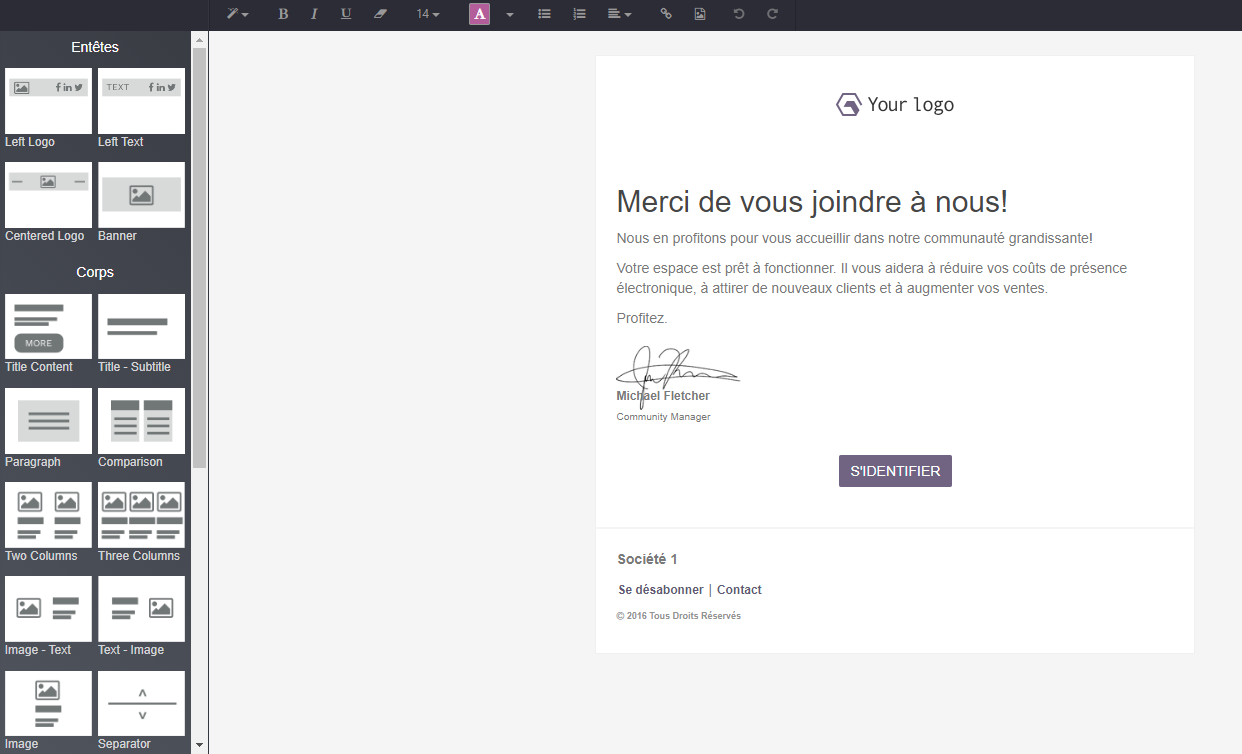
Task: Select the Centered Logo header block
Action: pos(48,202)
